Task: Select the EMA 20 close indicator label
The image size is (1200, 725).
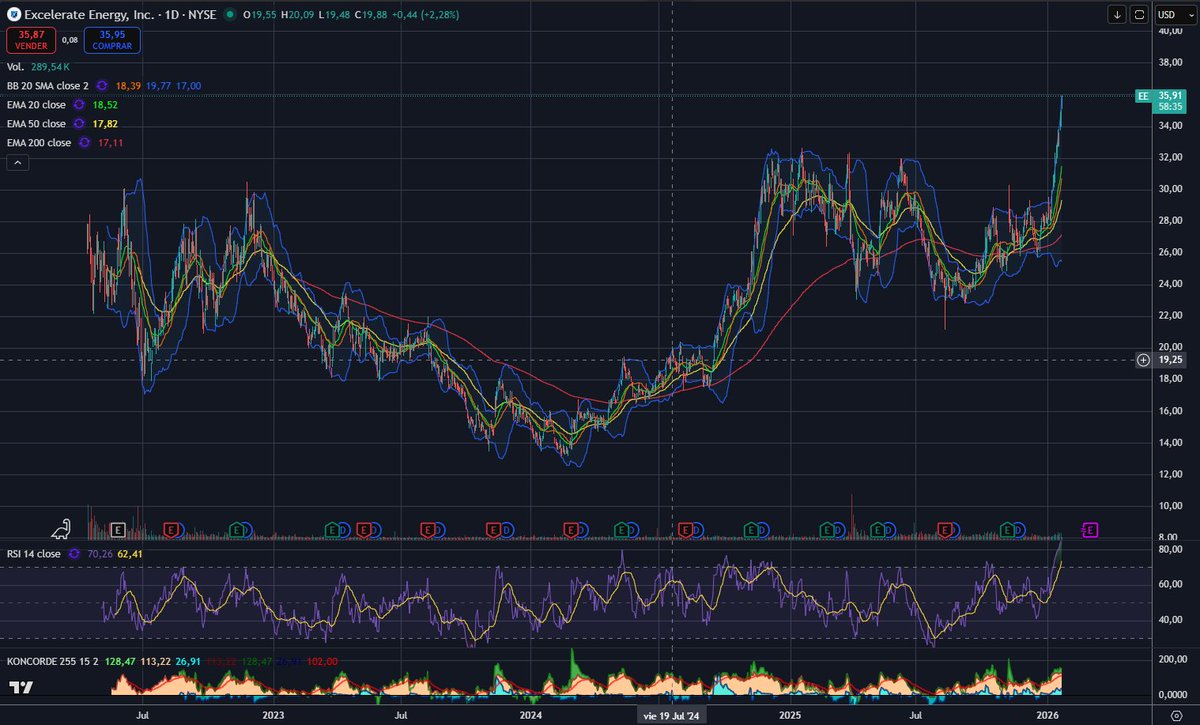Action: [x=36, y=105]
